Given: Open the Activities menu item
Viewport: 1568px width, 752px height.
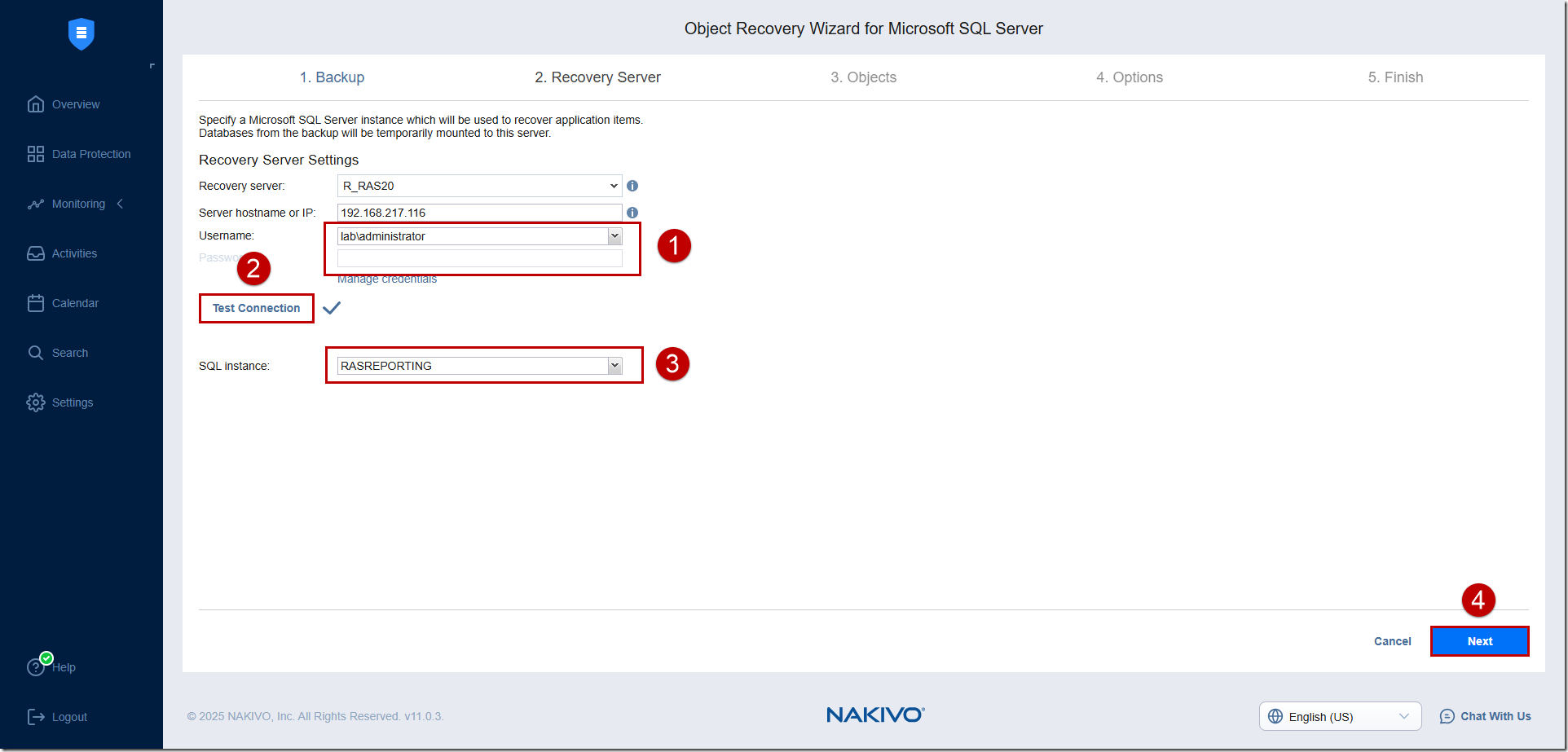Looking at the screenshot, I should [x=74, y=253].
